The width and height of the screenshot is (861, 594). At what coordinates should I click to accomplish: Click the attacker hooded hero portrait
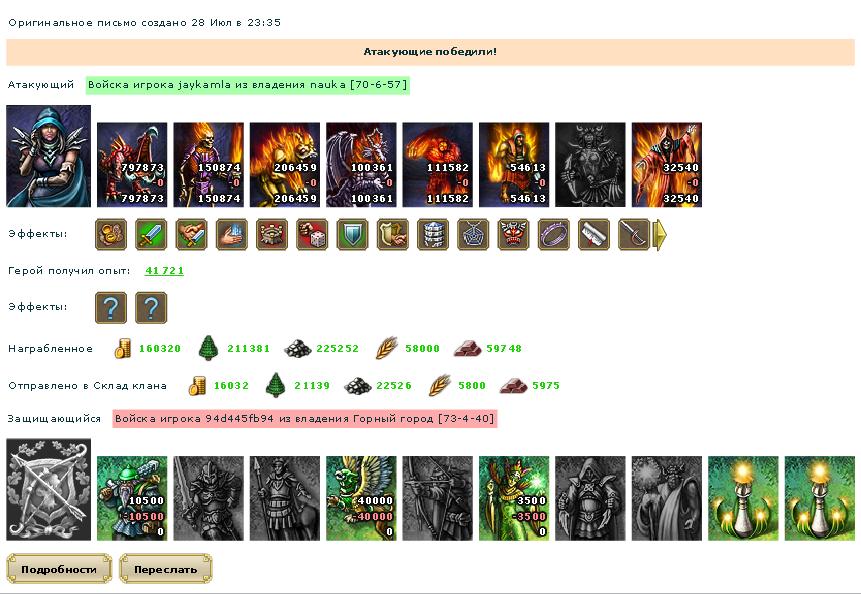coord(48,156)
